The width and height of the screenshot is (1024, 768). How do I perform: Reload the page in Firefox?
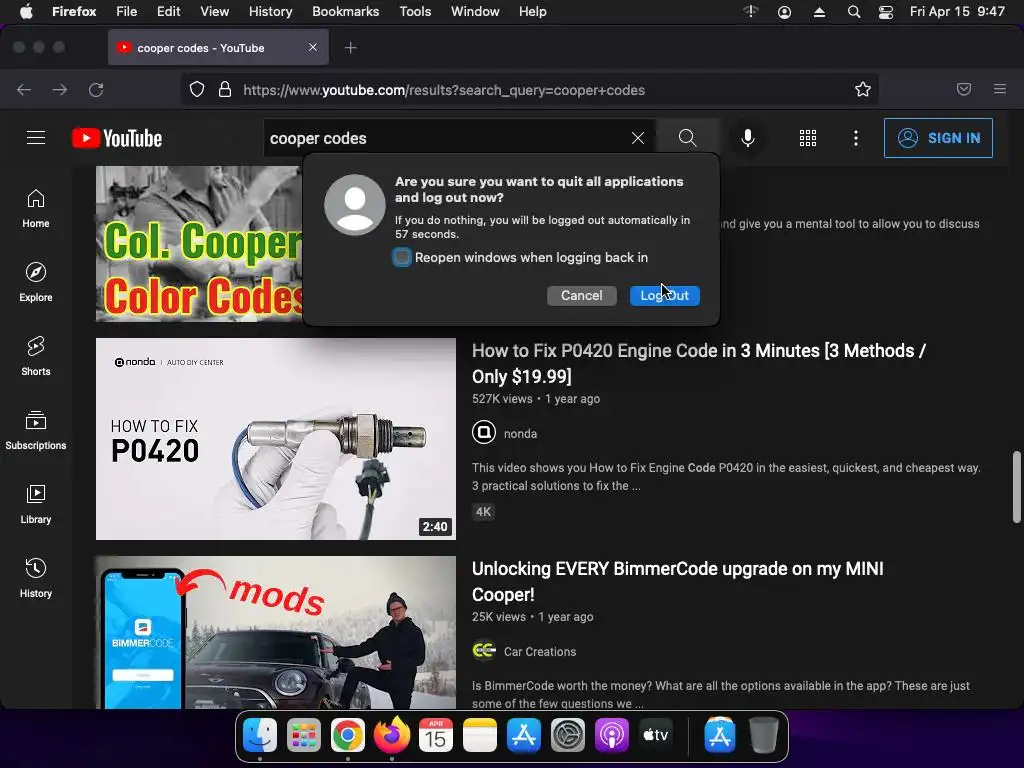96,89
